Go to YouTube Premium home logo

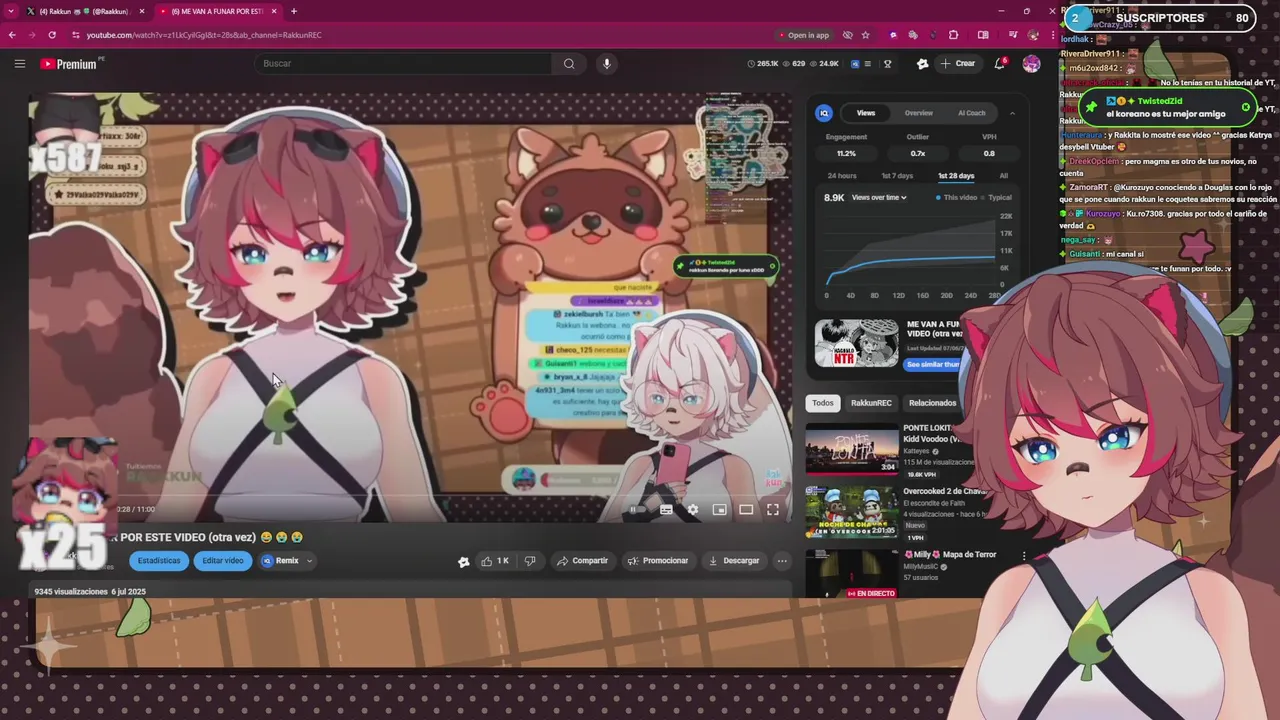click(x=69, y=64)
